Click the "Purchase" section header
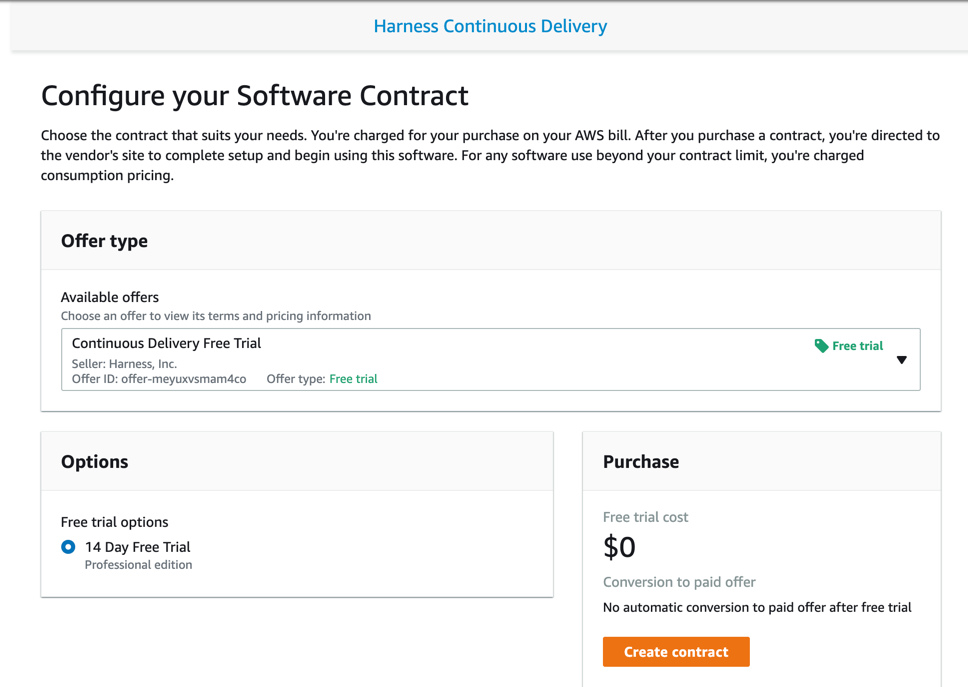The image size is (968, 687). [641, 462]
